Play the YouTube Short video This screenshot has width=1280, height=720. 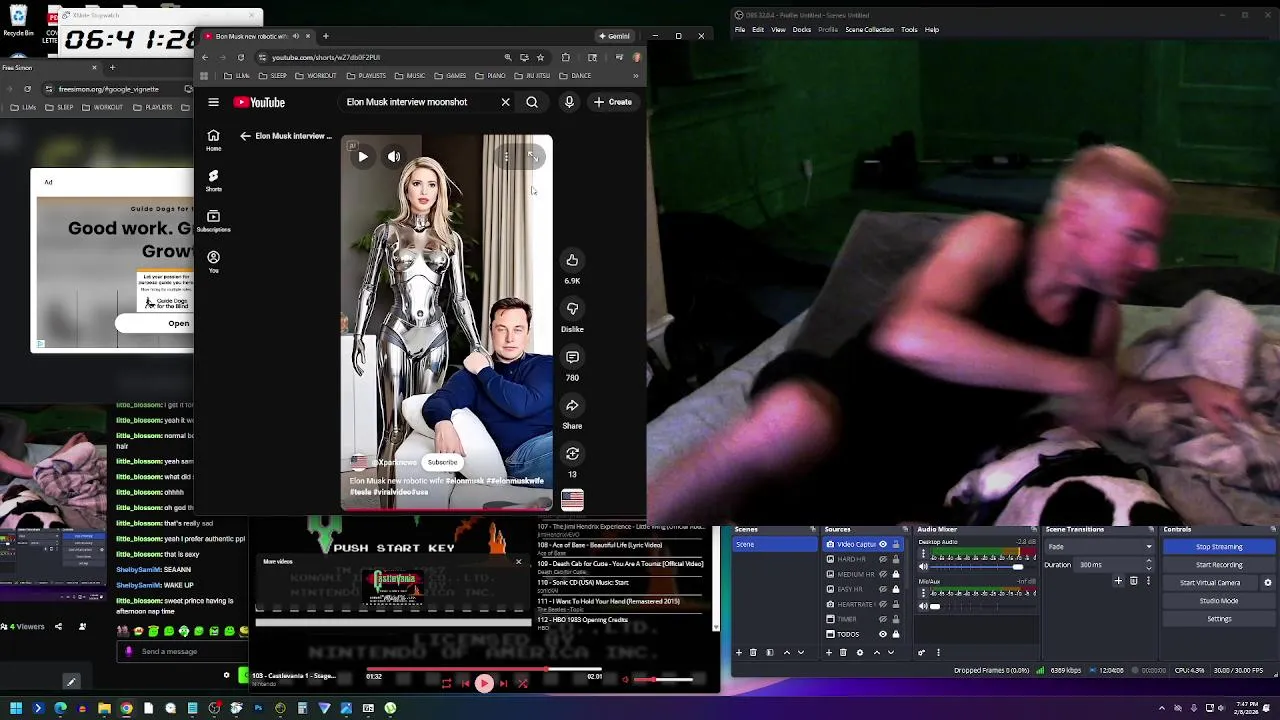click(x=363, y=157)
